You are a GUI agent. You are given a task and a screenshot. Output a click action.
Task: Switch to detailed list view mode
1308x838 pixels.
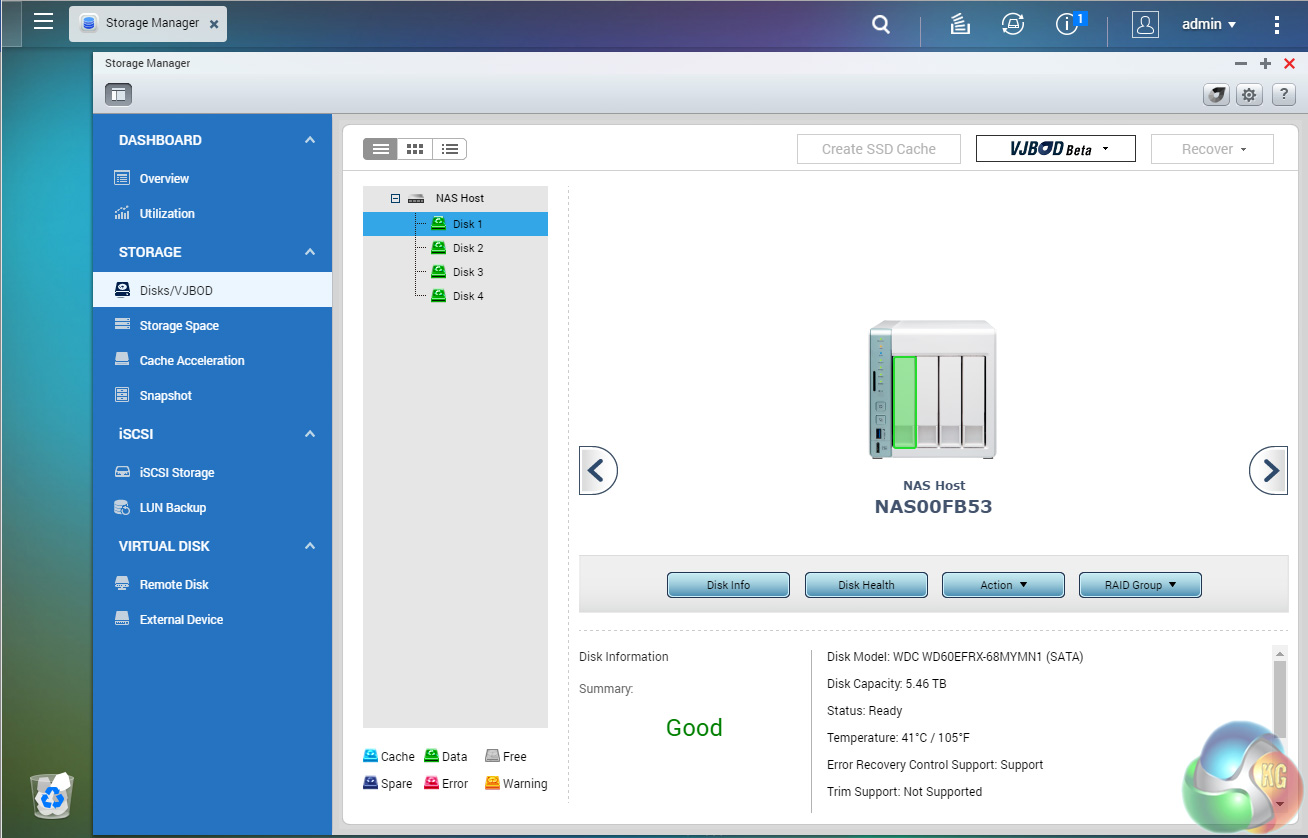click(450, 149)
